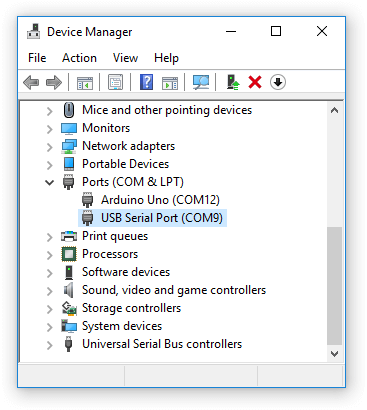Click the Portable Devices icon
Viewport: 367px width, 410px height.
(69, 164)
